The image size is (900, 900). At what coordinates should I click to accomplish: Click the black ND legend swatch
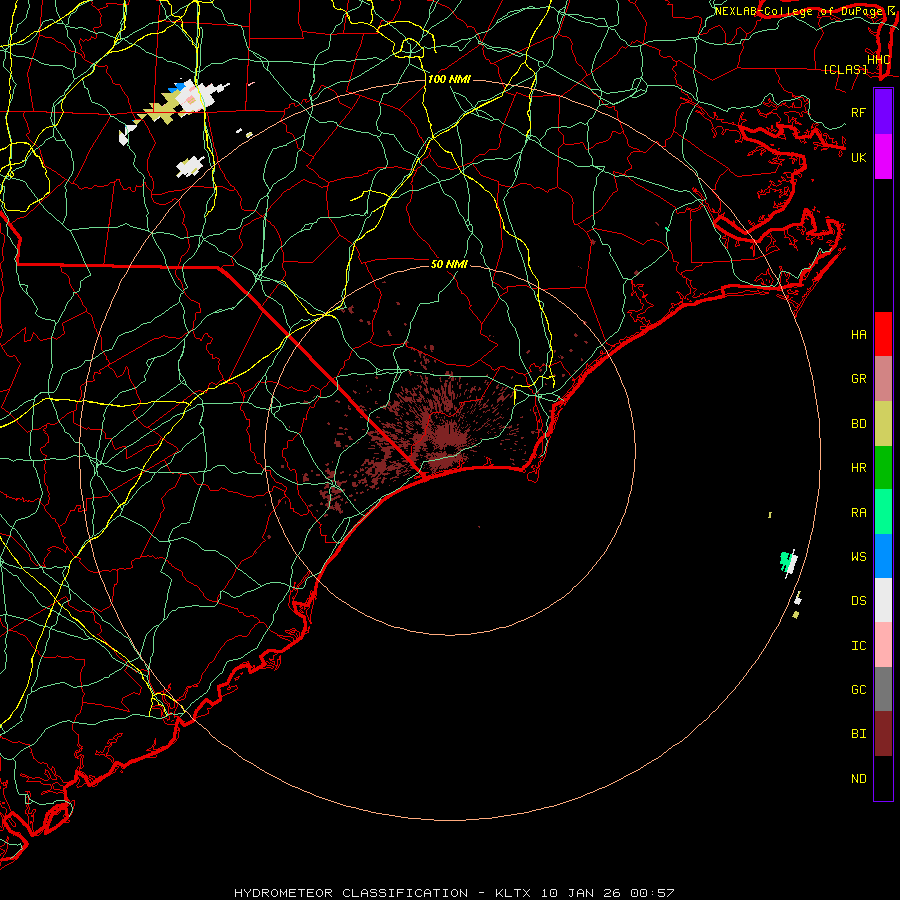[883, 778]
